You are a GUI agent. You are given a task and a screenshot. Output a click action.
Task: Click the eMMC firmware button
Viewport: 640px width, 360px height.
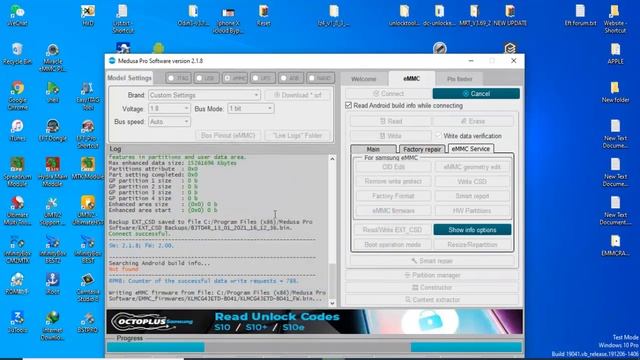click(x=393, y=211)
